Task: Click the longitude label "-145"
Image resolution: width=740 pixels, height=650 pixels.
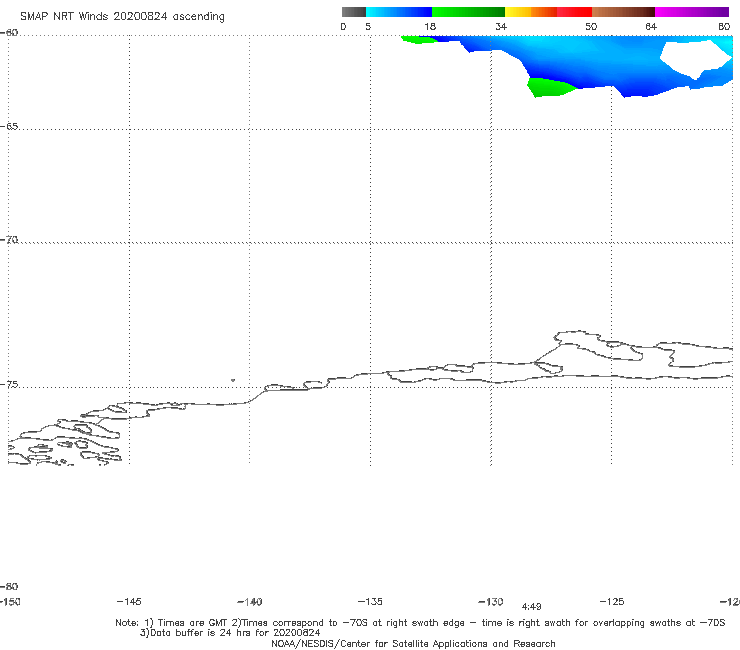Action: (129, 601)
